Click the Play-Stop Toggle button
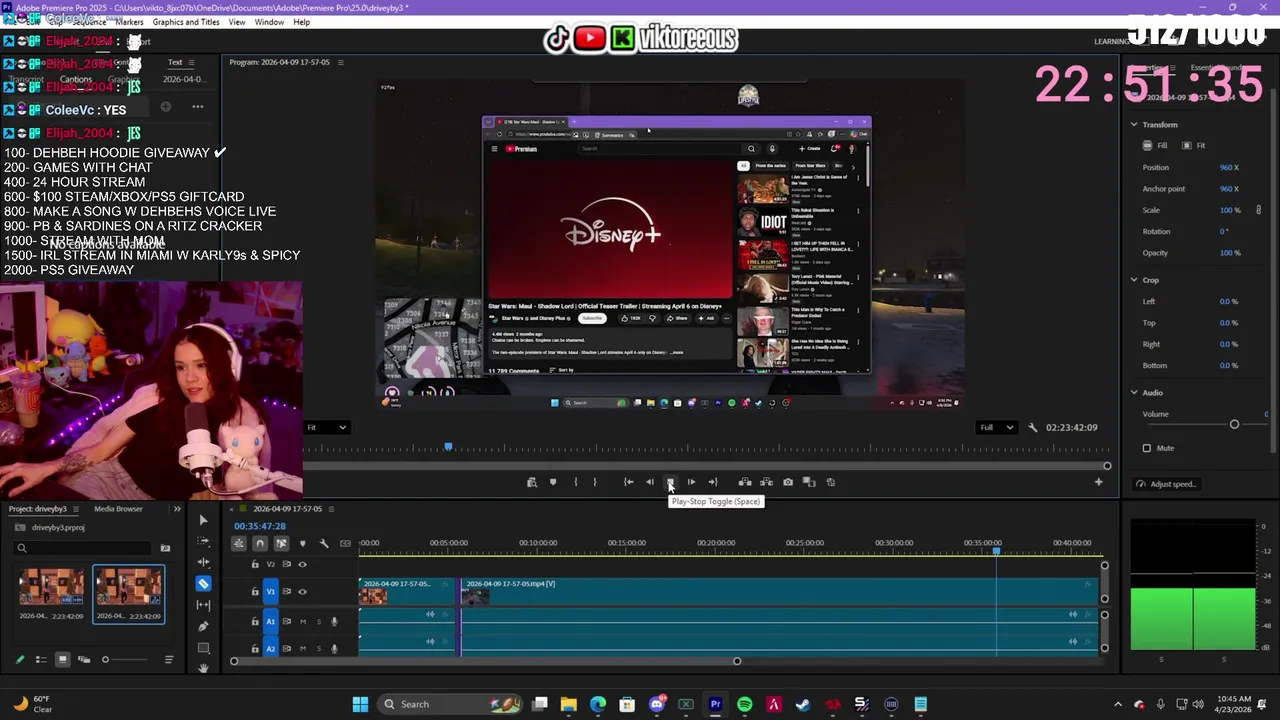Screen dimensions: 1280x720 670,482
